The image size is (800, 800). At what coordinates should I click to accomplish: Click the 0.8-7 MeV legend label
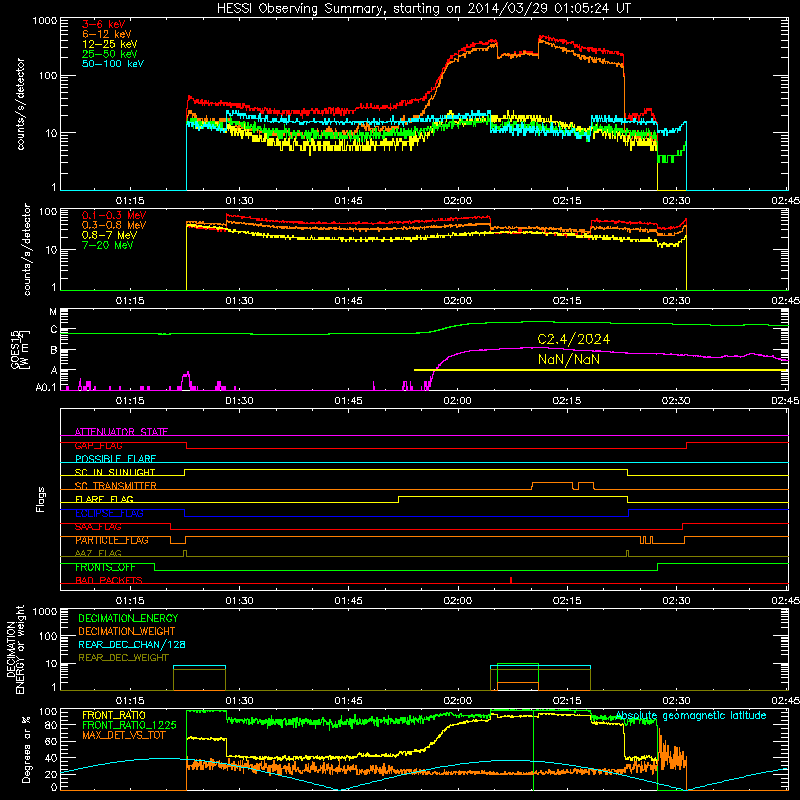click(x=109, y=235)
